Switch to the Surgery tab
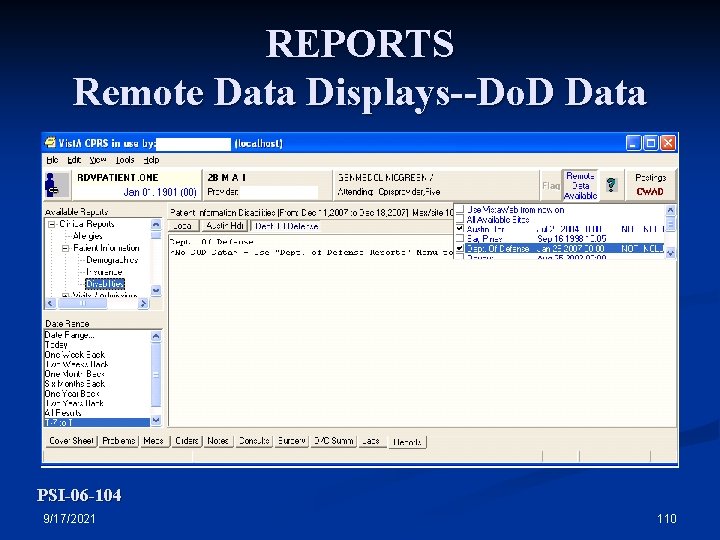The image size is (720, 540). (x=292, y=441)
